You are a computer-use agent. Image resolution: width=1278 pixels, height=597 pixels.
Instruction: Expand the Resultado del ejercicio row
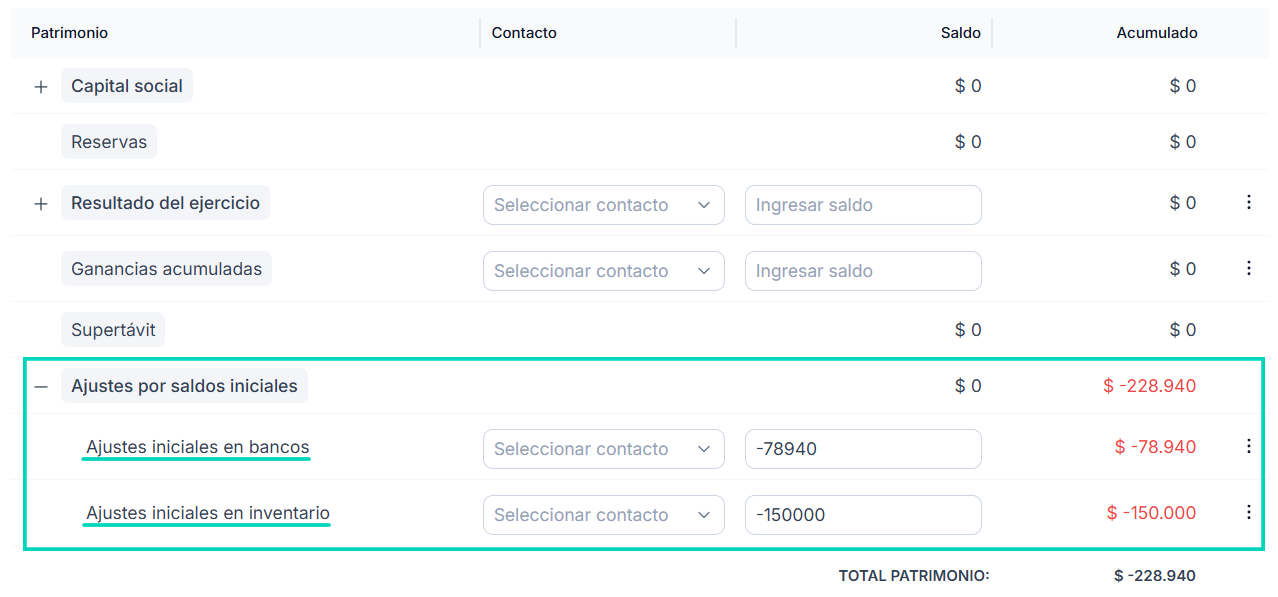point(40,202)
